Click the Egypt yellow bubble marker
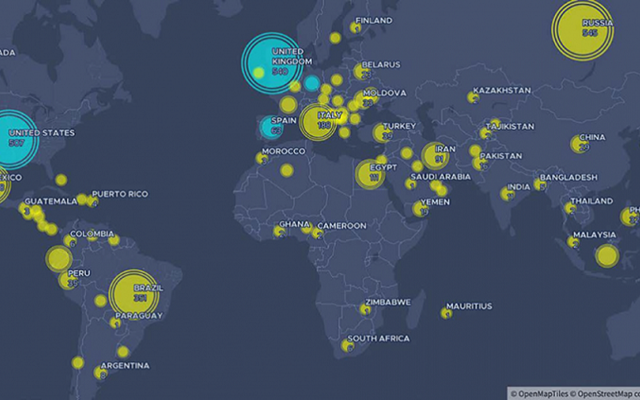Viewport: 640px width, 400px height. click(x=369, y=173)
